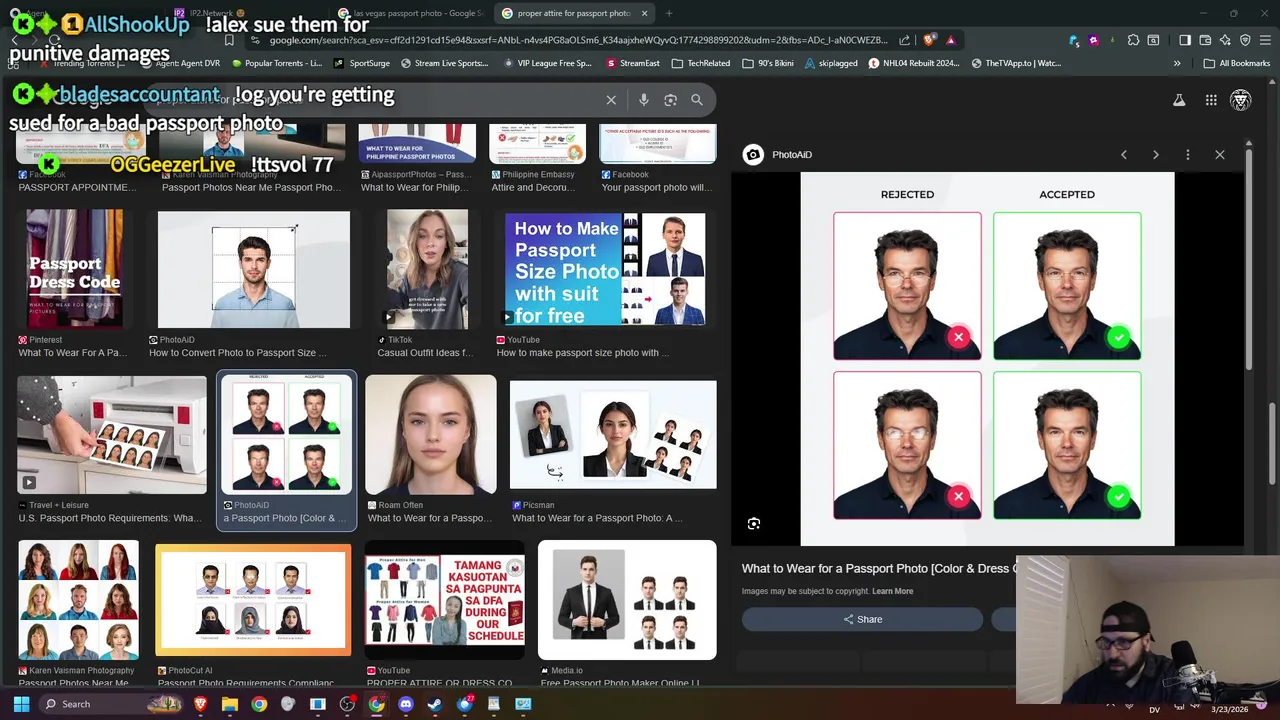
Task: Open TechRelated bookmarks folder
Action: 700,63
